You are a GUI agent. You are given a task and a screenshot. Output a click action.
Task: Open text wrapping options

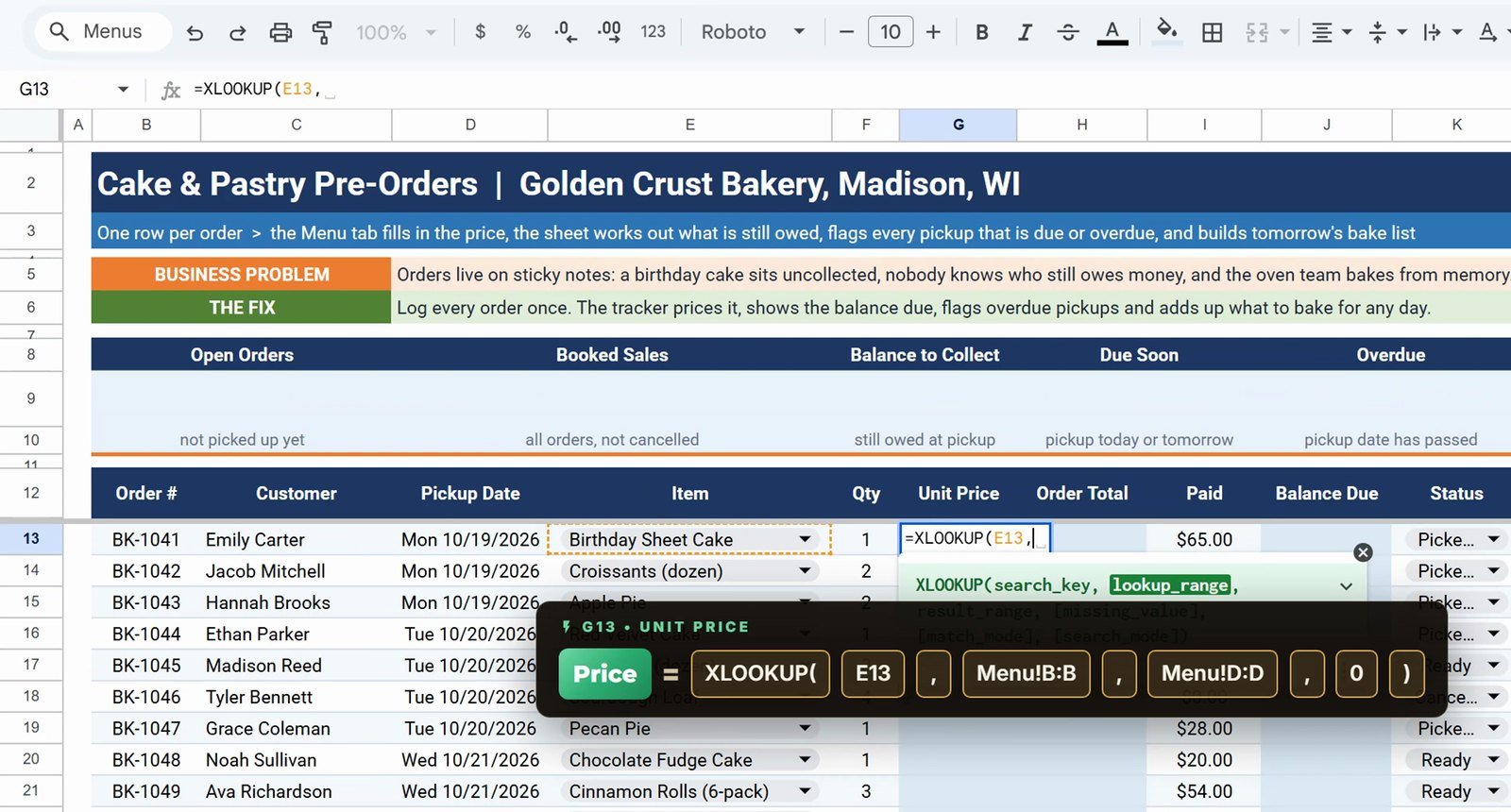click(x=1443, y=32)
